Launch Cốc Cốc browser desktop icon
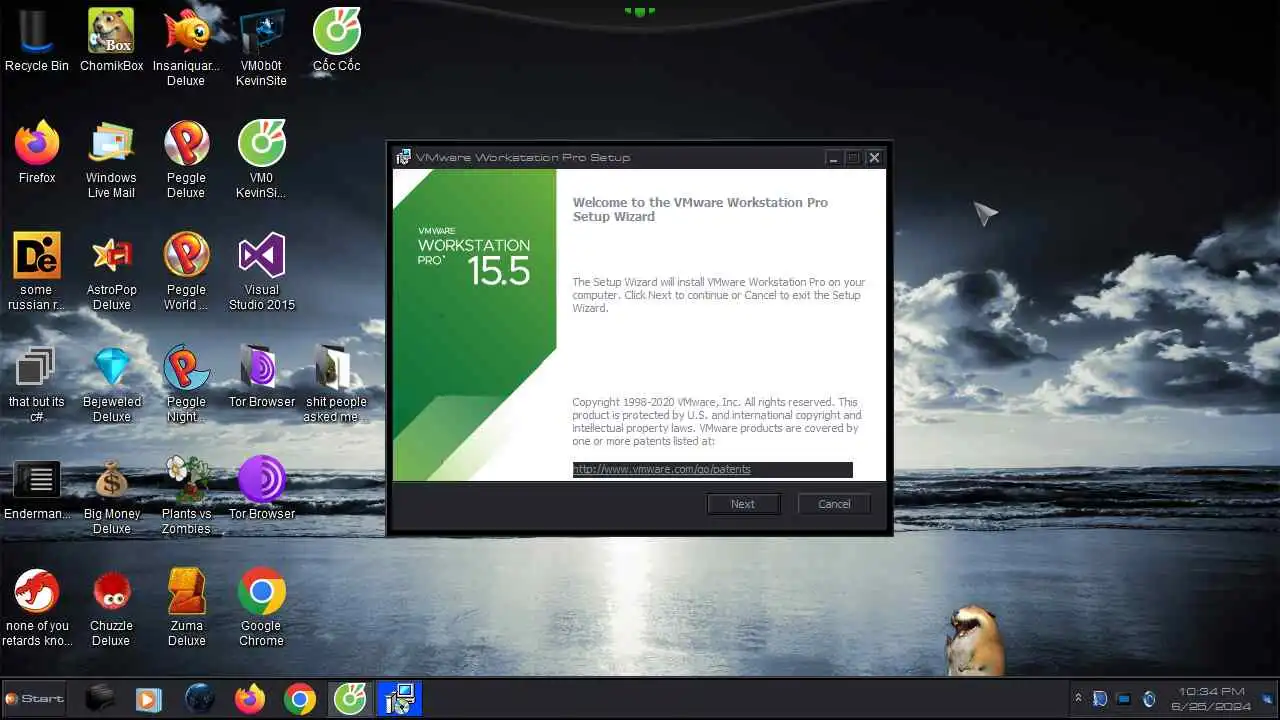The height and width of the screenshot is (720, 1280). click(x=336, y=41)
